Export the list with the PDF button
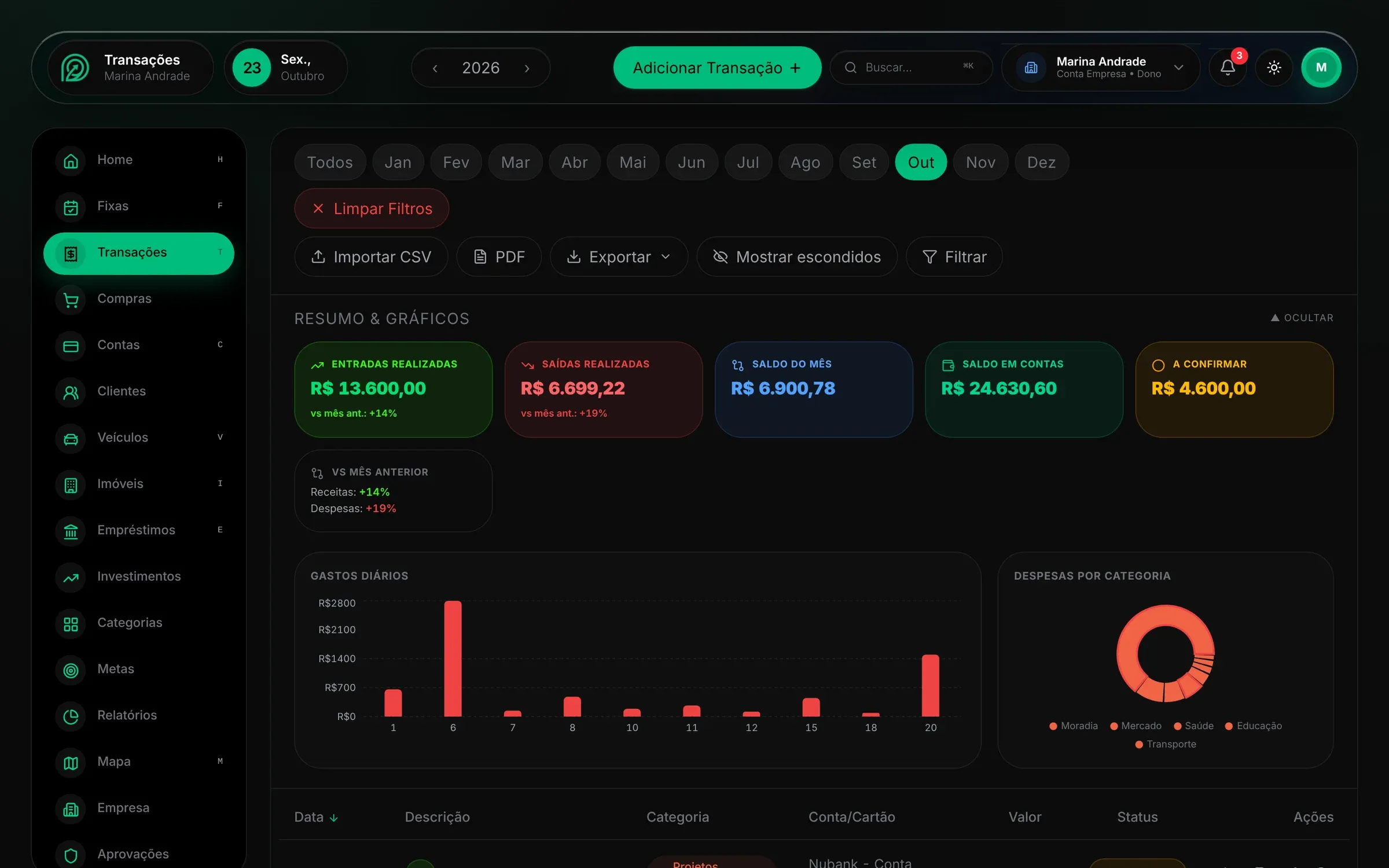Image resolution: width=1389 pixels, height=868 pixels. point(499,256)
